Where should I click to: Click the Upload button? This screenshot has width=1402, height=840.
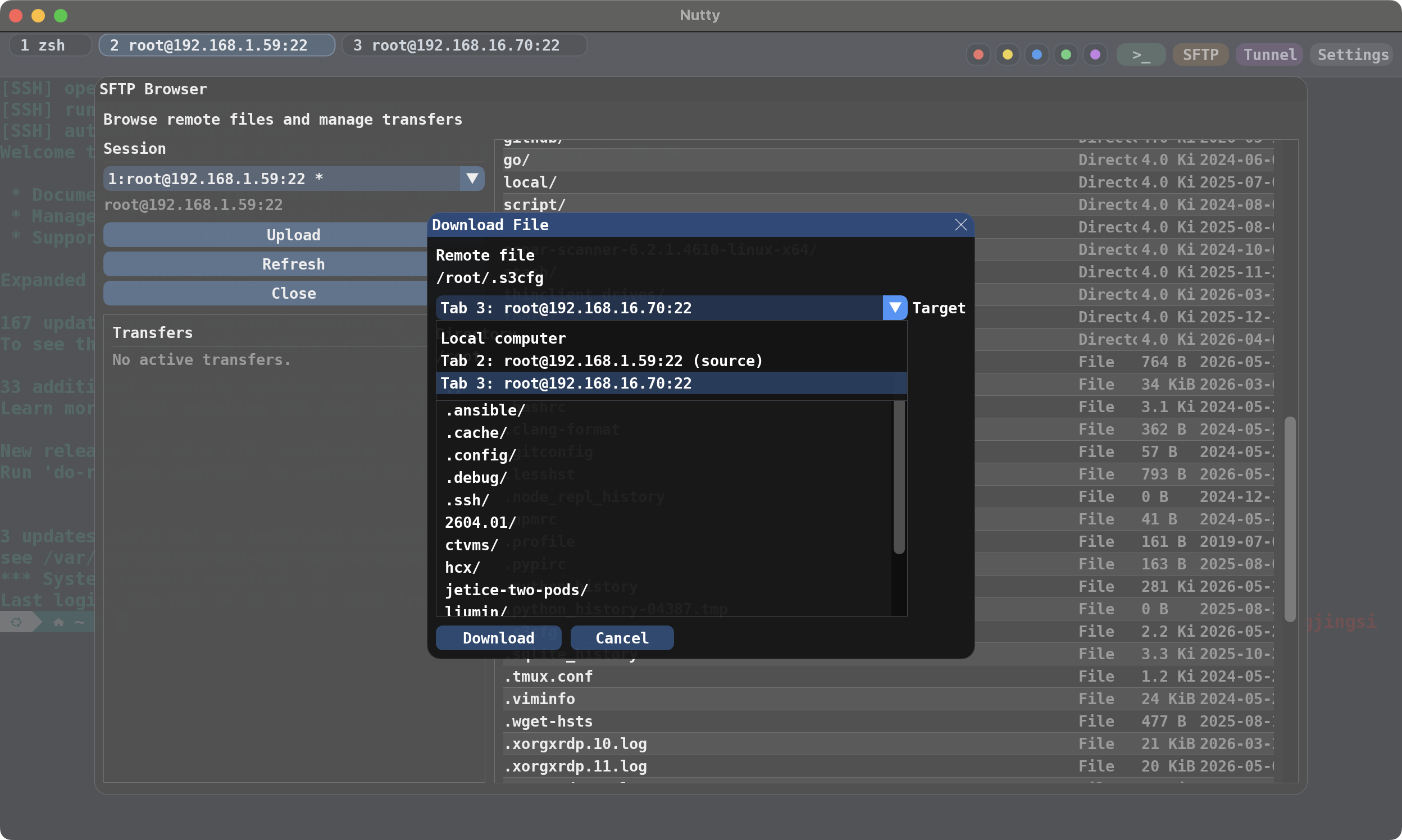coord(293,235)
